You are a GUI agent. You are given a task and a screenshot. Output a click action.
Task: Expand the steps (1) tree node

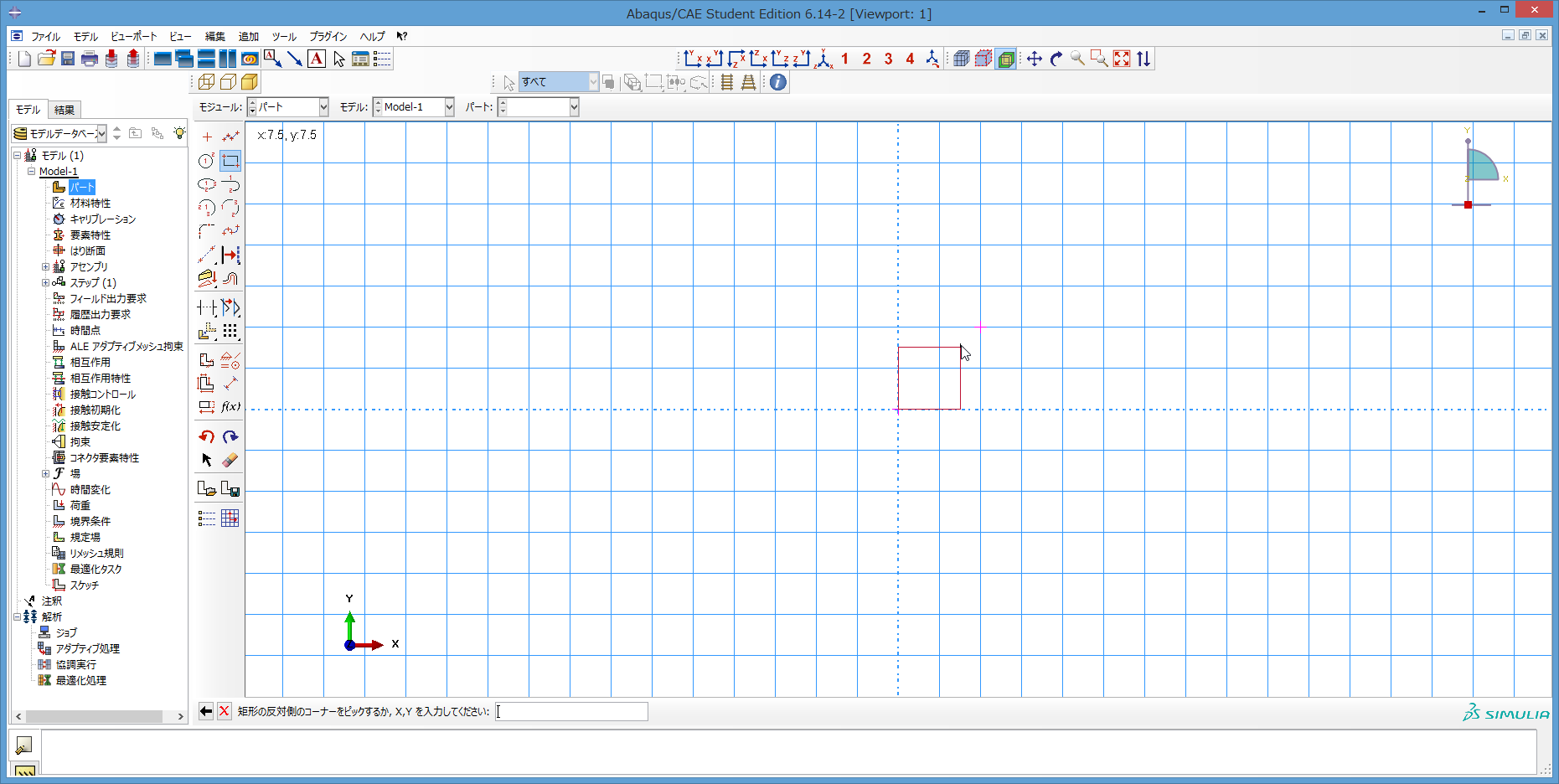(x=46, y=283)
